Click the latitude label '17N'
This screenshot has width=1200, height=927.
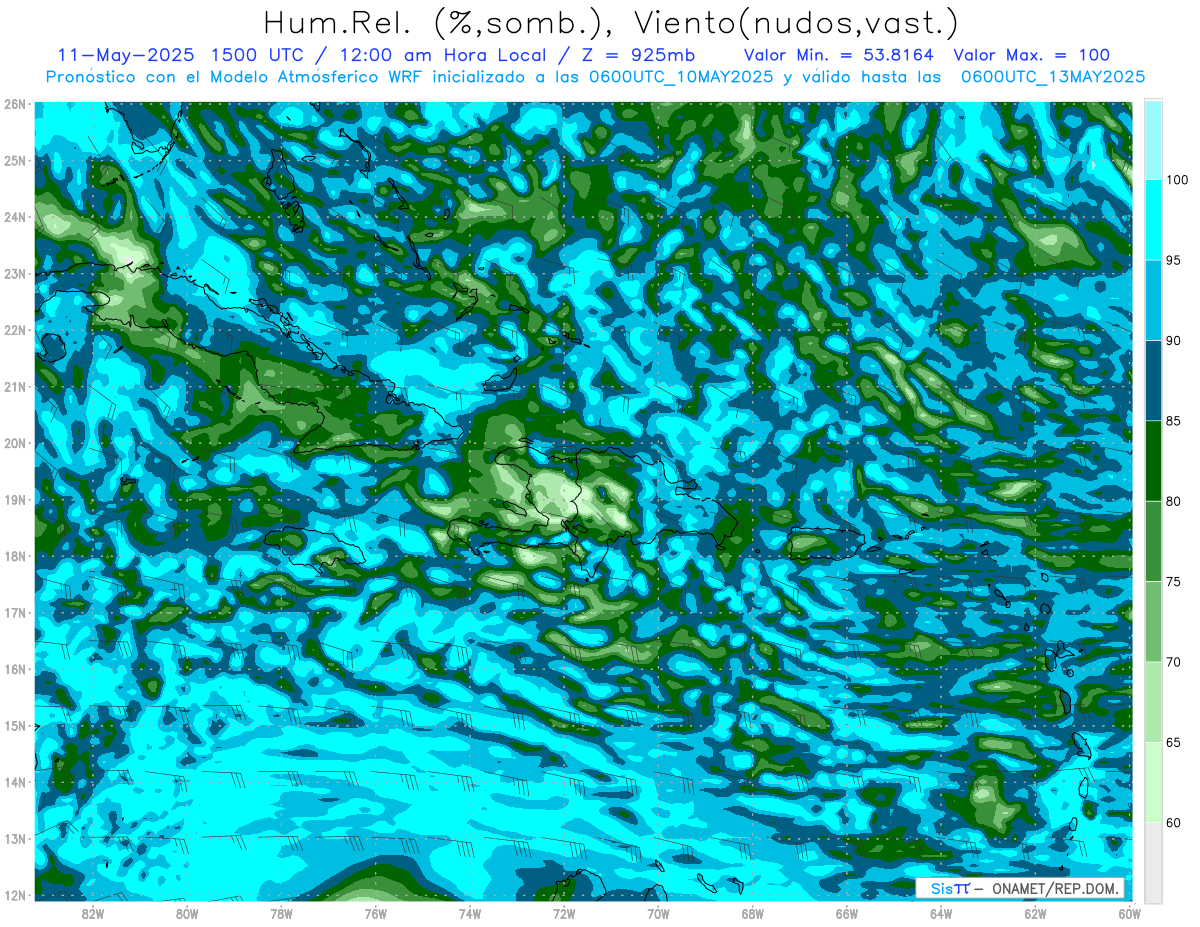pyautogui.click(x=15, y=612)
